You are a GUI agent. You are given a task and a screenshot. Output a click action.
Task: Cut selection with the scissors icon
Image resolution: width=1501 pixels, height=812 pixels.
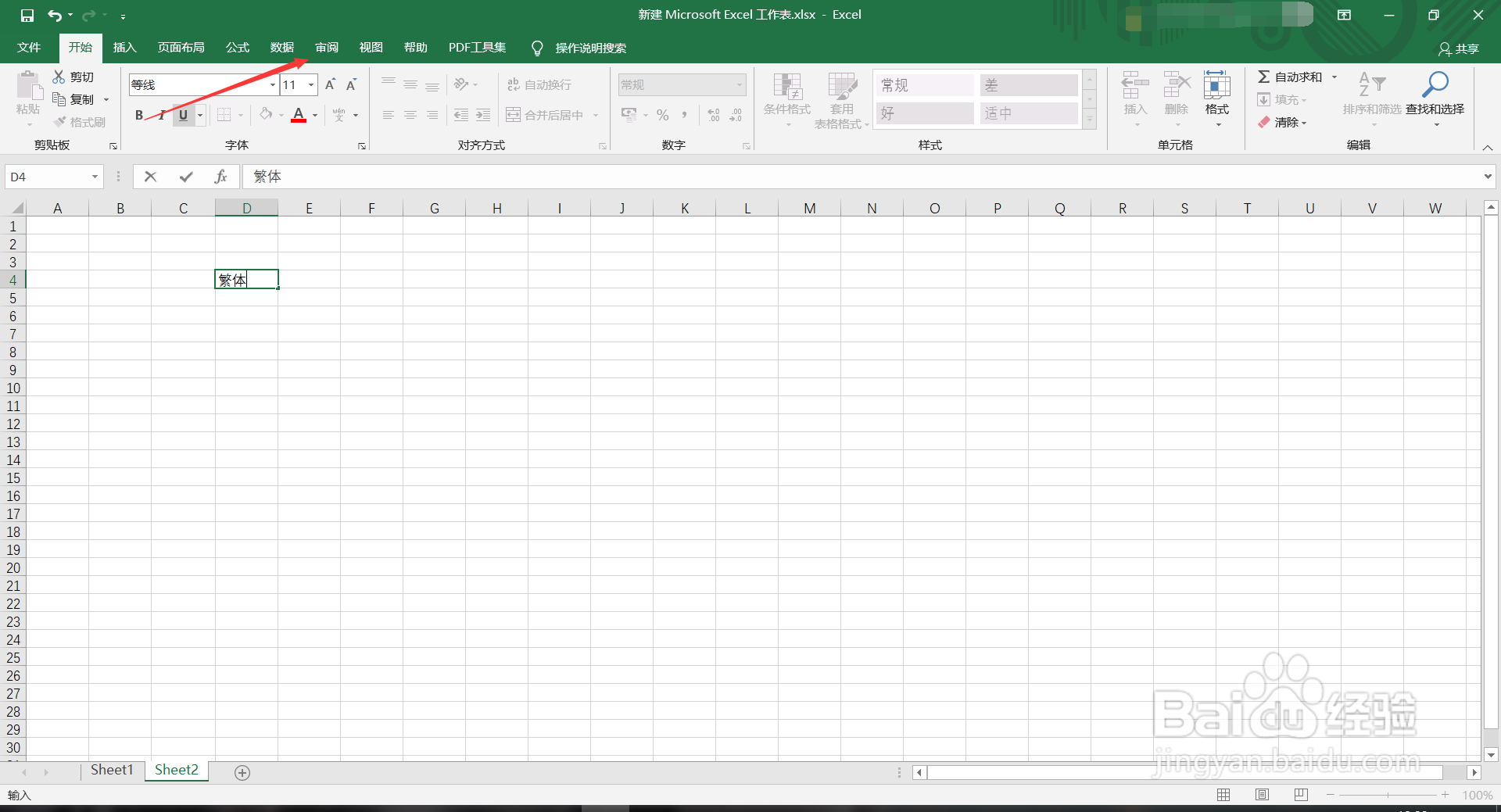click(59, 77)
